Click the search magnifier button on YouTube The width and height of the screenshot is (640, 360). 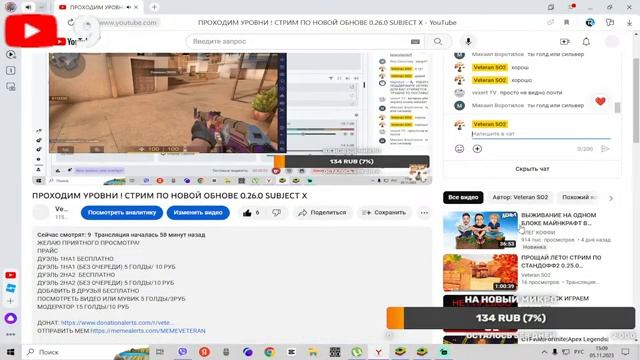pos(438,42)
